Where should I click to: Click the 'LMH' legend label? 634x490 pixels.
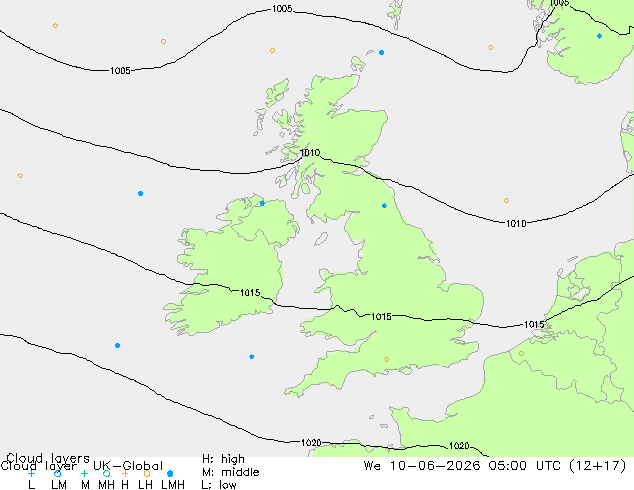pos(173,484)
